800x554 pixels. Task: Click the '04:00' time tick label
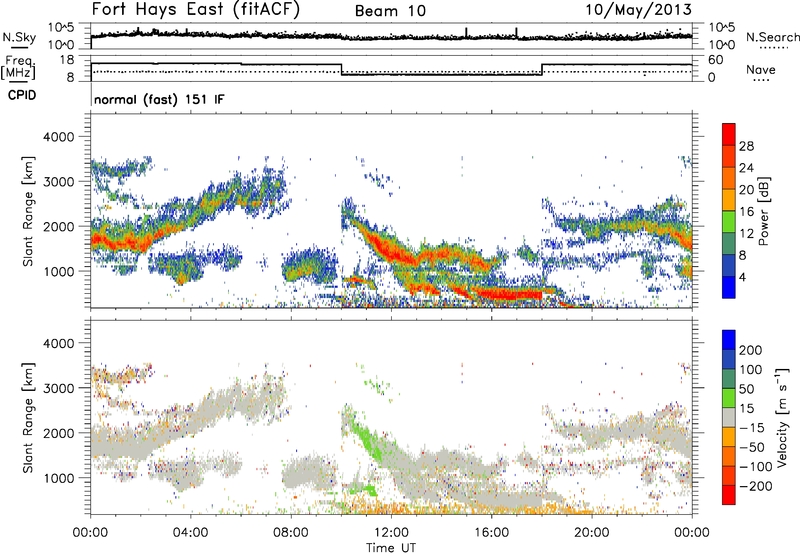(x=190, y=533)
